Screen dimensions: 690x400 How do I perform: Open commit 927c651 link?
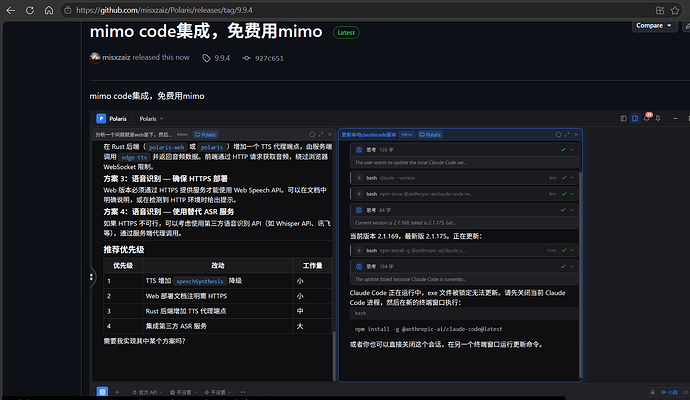tap(269, 58)
